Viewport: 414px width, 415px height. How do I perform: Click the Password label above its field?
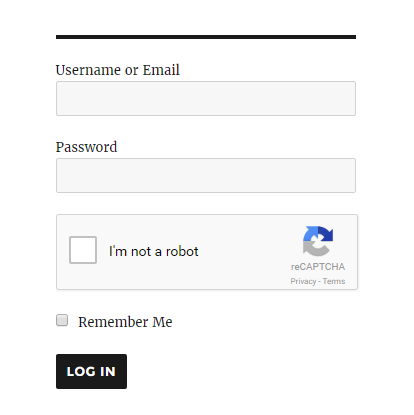point(86,147)
